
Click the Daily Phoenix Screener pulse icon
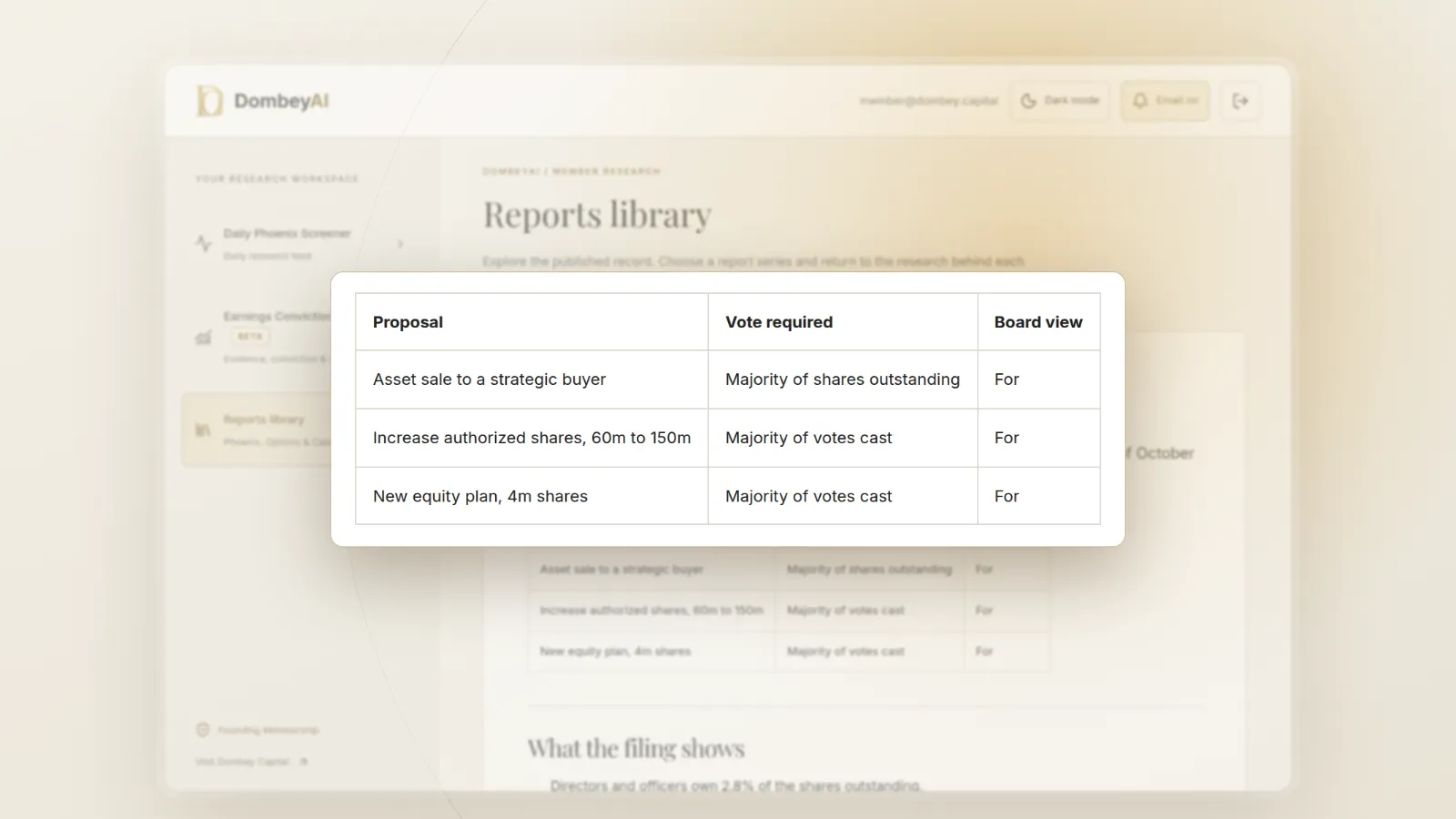[204, 243]
